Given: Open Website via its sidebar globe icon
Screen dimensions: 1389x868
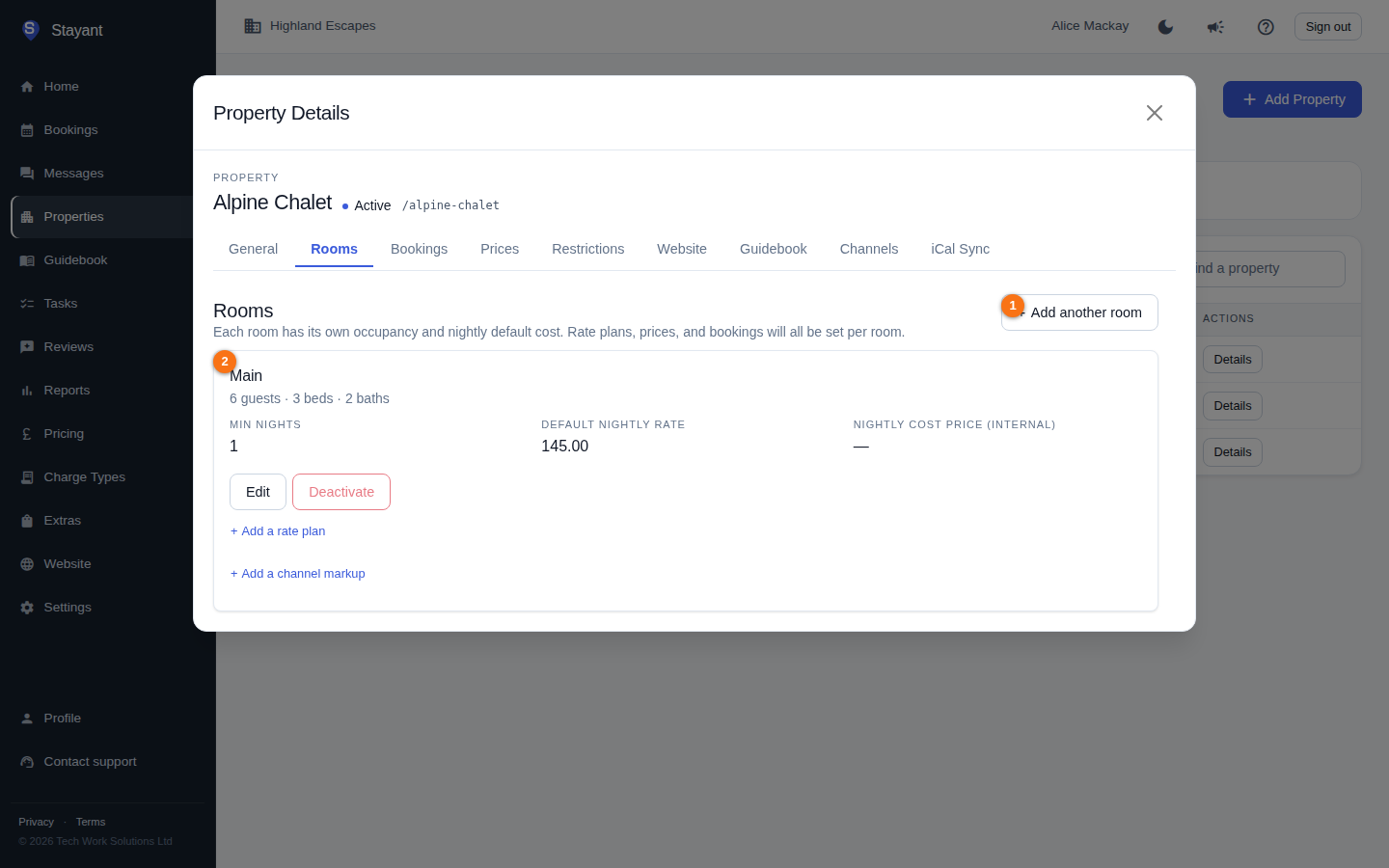Looking at the screenshot, I should coord(27,564).
